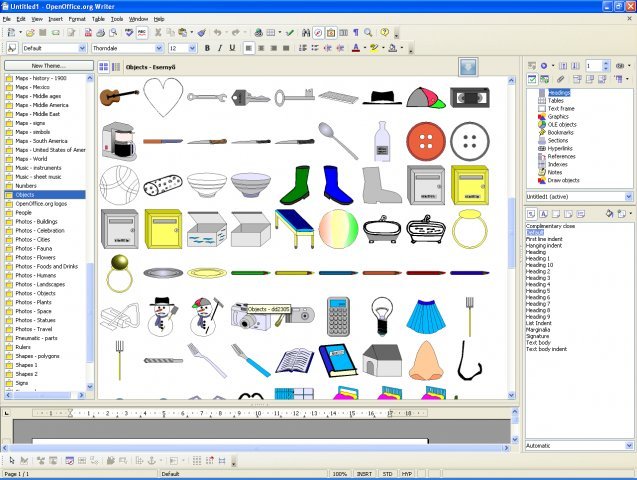Toggle Gallery button in standard toolbar
The width and height of the screenshot is (637, 480).
[x=331, y=32]
